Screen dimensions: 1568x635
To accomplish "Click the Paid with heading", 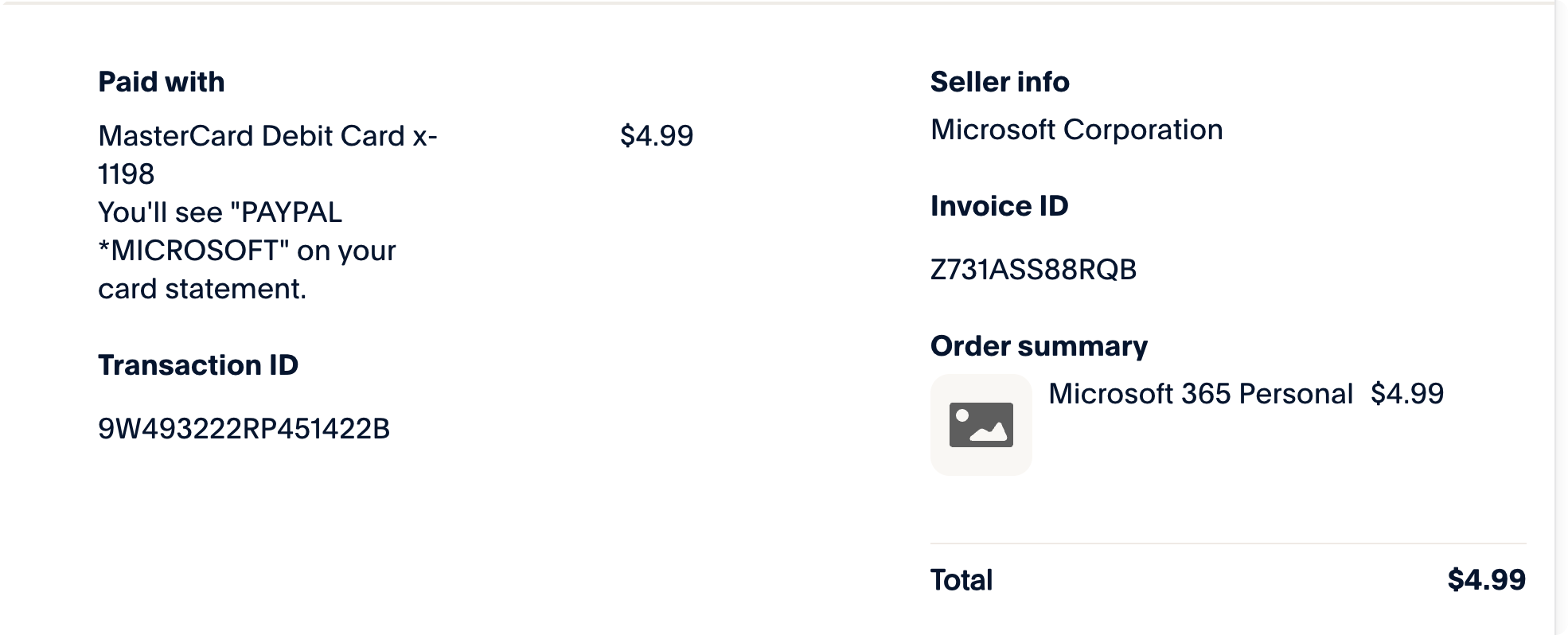I will tap(162, 82).
